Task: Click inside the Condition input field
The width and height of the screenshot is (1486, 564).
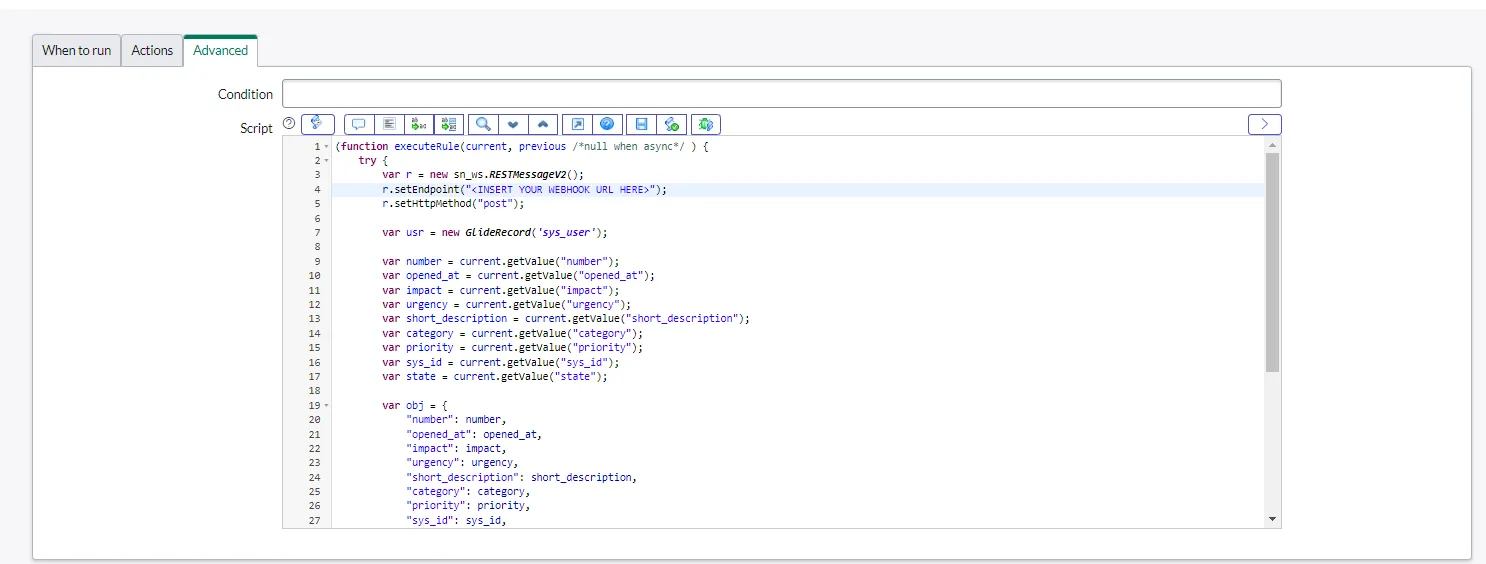Action: pos(781,94)
